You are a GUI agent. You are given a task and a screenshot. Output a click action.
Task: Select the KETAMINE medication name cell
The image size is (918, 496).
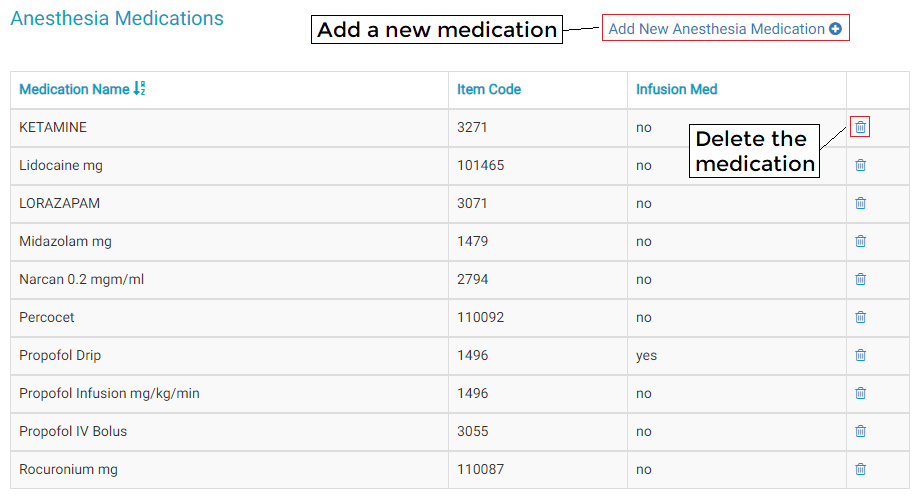point(53,127)
